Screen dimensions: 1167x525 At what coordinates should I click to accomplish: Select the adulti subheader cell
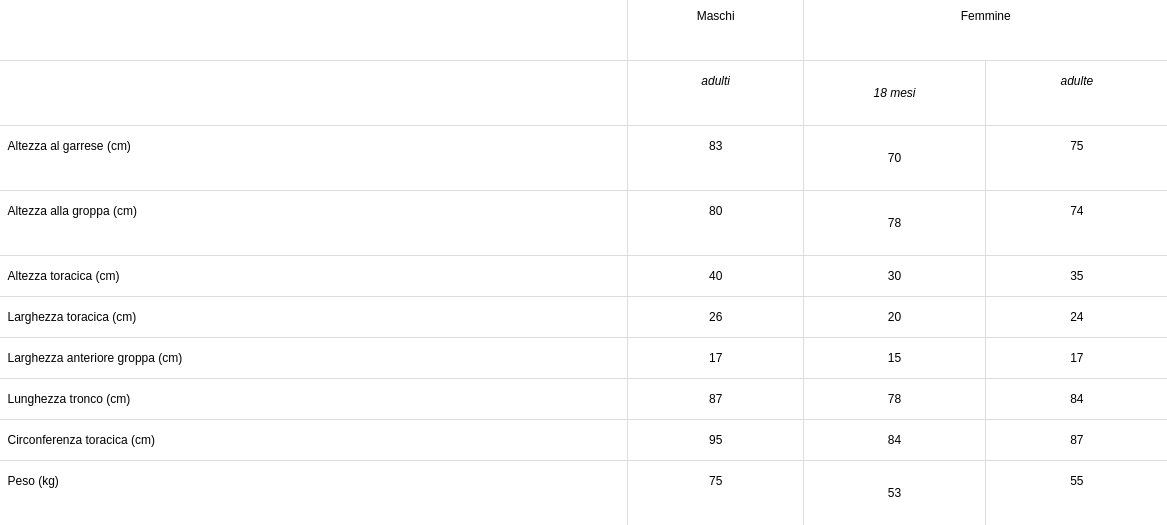tap(715, 81)
